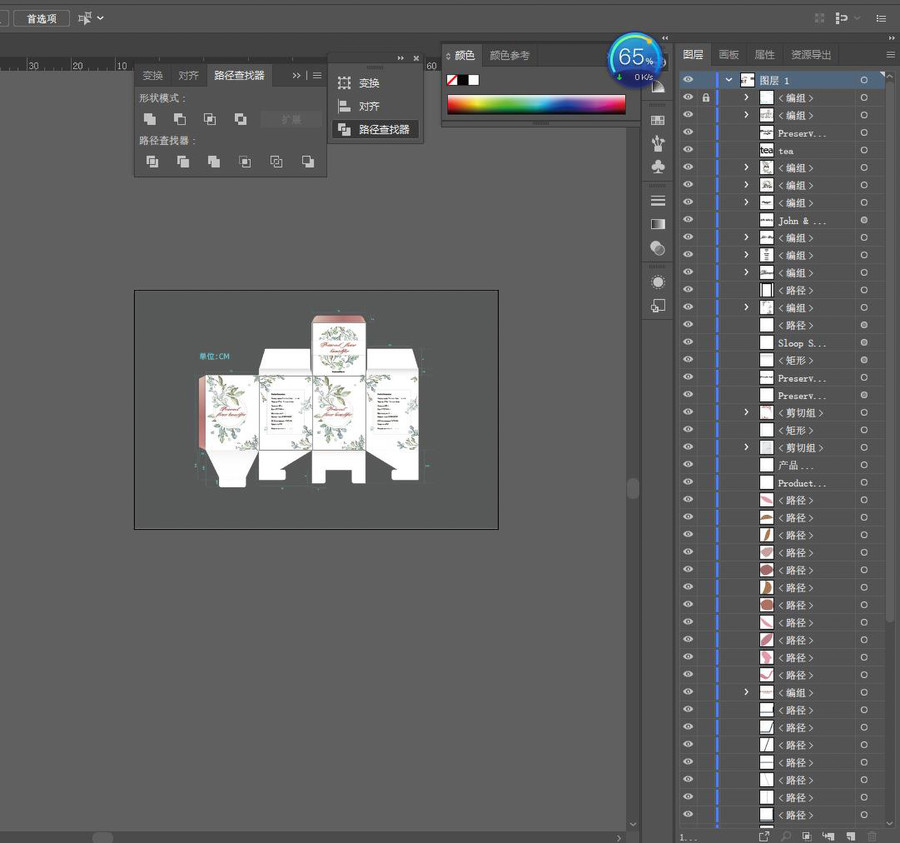Click the None color swatch in Color panel
Image resolution: width=900 pixels, height=843 pixels.
click(452, 80)
